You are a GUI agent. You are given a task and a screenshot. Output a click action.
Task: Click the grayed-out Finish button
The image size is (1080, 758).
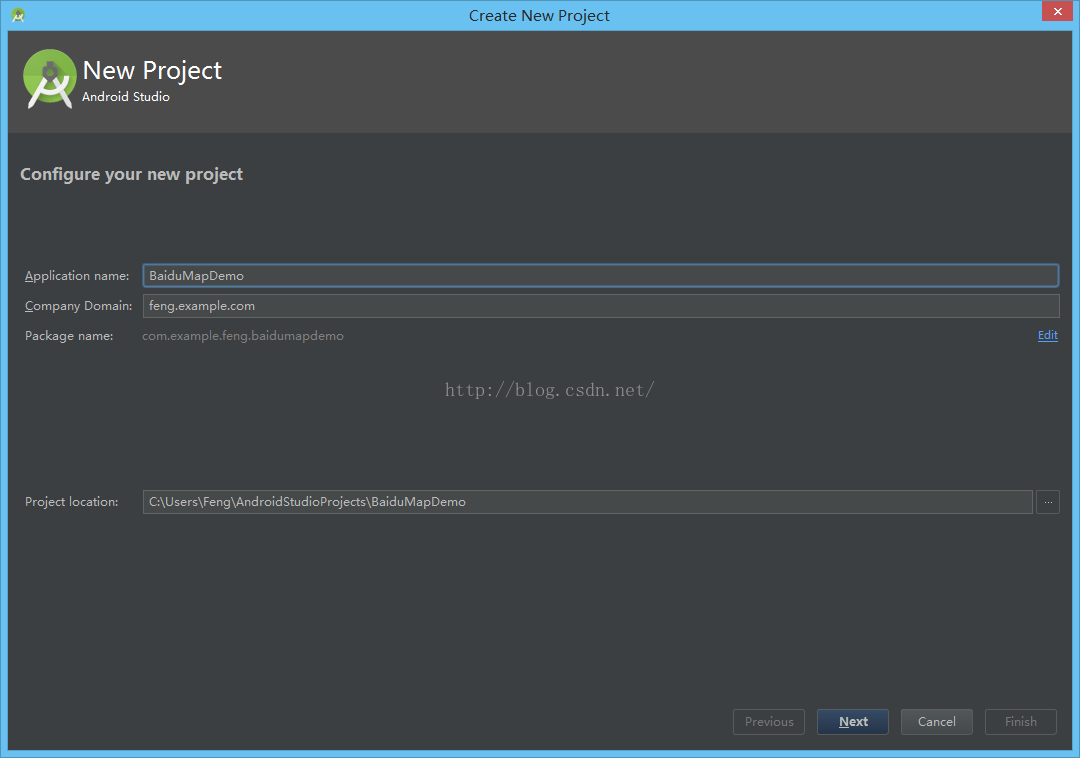1021,722
